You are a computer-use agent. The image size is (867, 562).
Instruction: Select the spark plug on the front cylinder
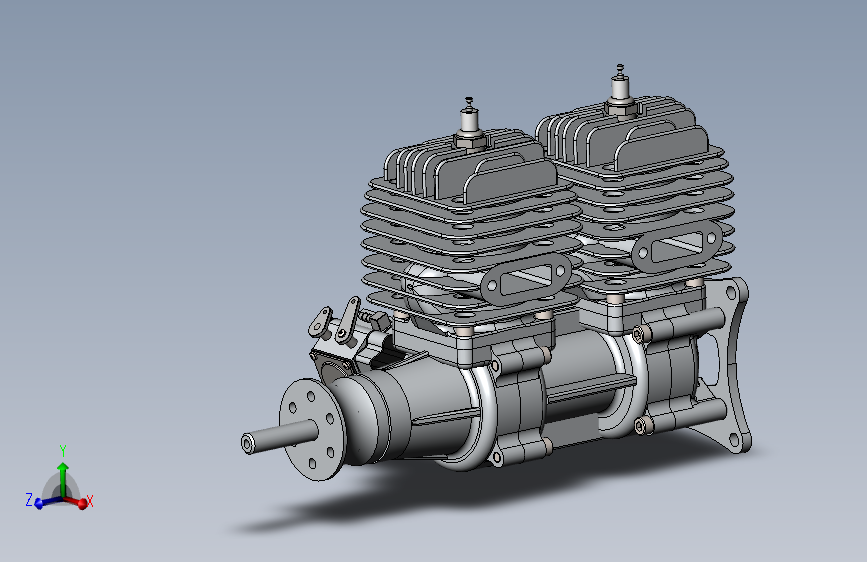tap(469, 125)
